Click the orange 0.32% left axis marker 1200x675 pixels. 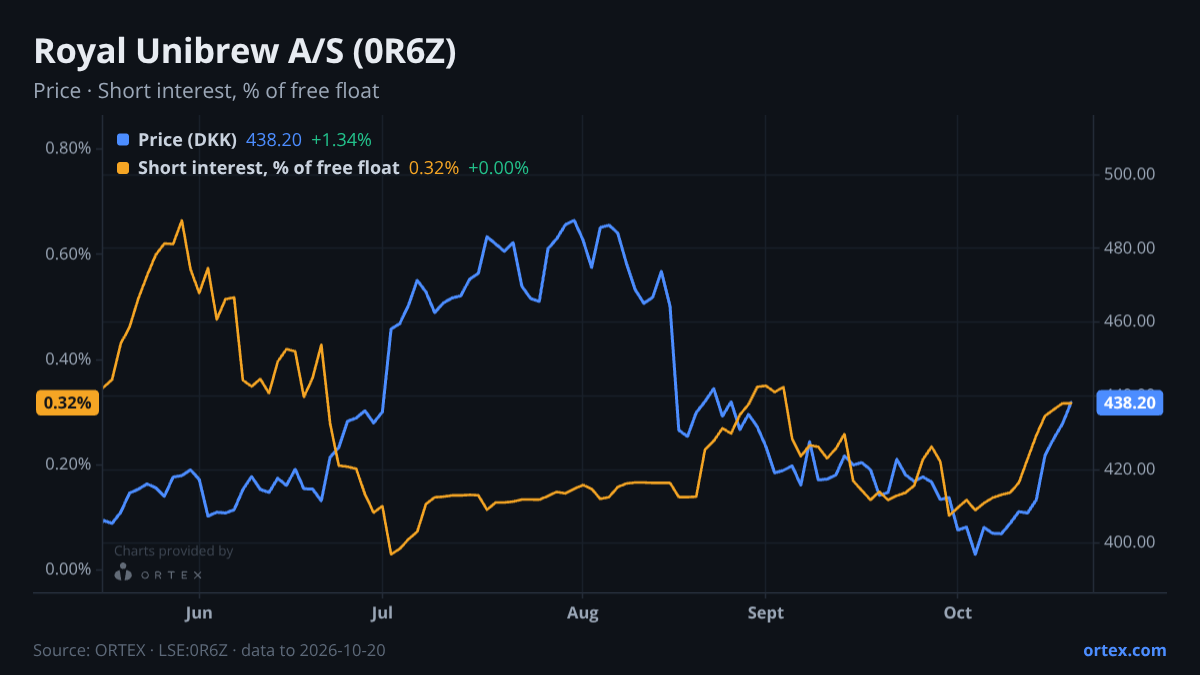point(68,403)
